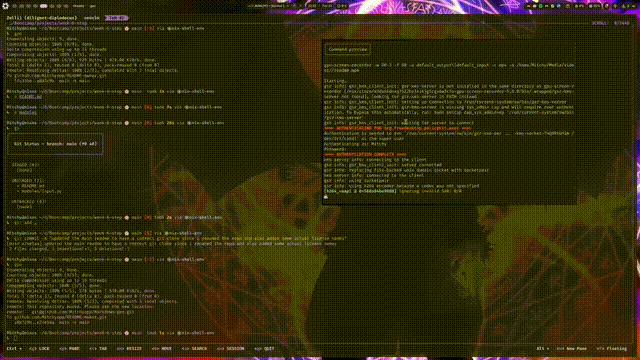Click Floating shortcut in status bar
This screenshot has height=360, width=640.
click(611, 349)
